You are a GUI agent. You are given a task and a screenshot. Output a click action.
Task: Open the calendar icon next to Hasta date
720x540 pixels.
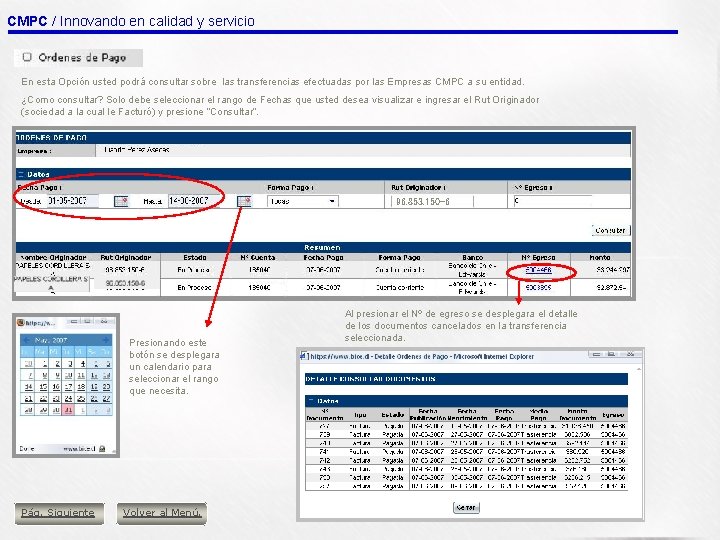pyautogui.click(x=244, y=201)
